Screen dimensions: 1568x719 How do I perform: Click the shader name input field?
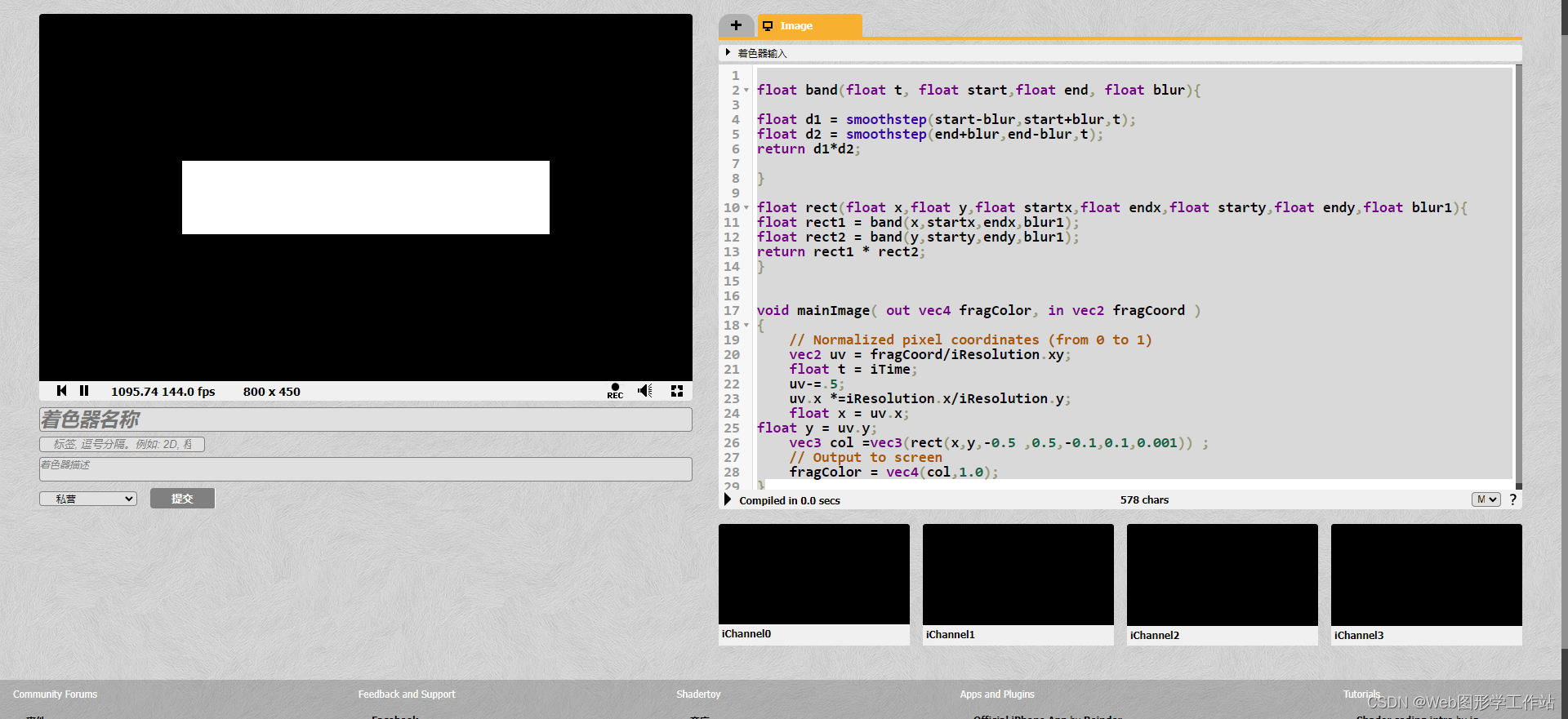point(366,419)
